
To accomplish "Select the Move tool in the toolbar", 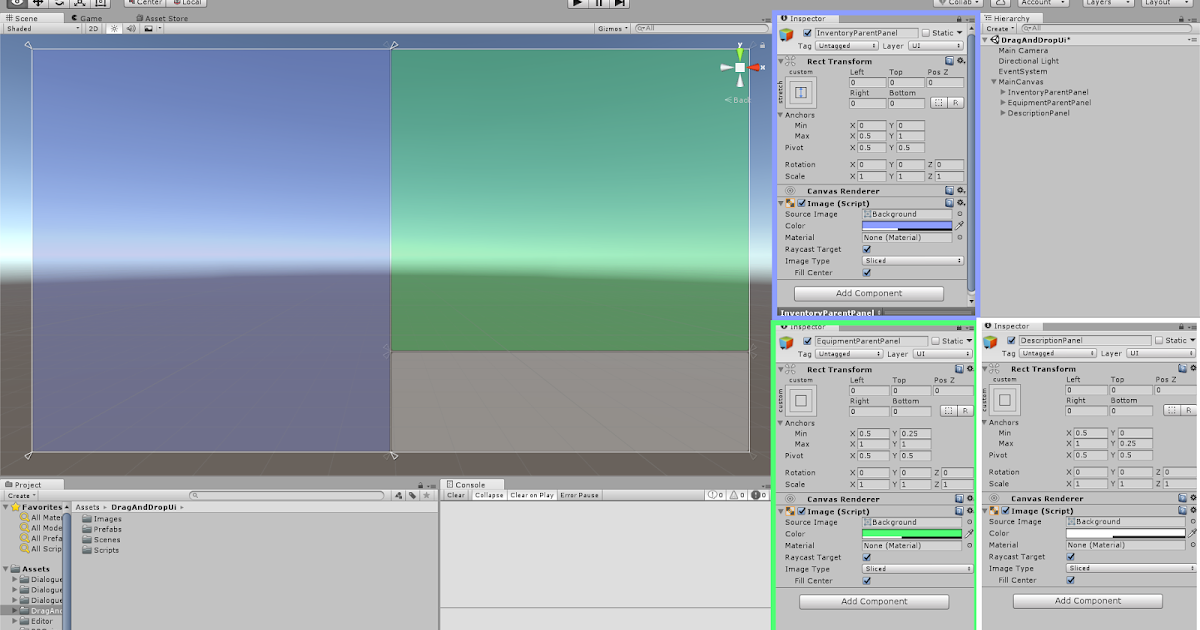I will 38,3.
